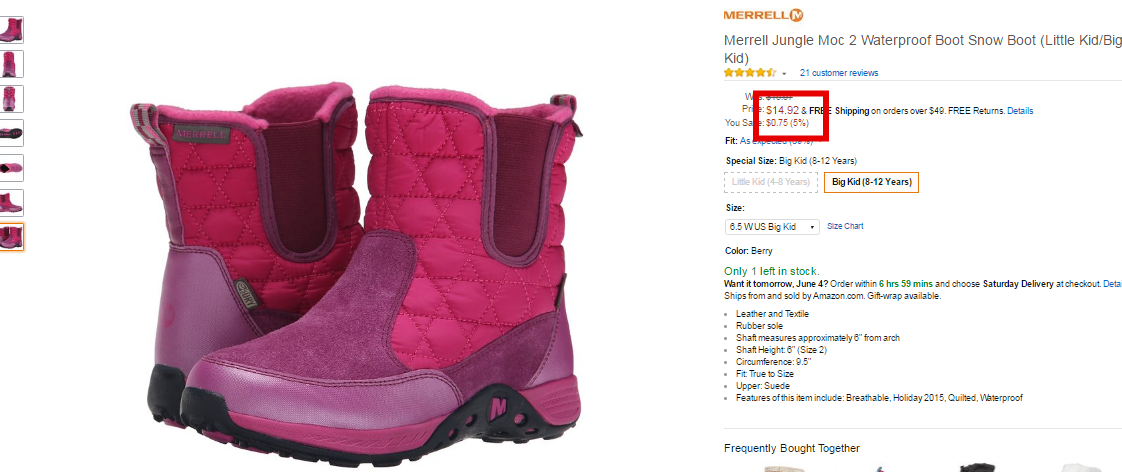Expand the rating breakdown arrow beside stars
The width and height of the screenshot is (1122, 472).
point(784,74)
